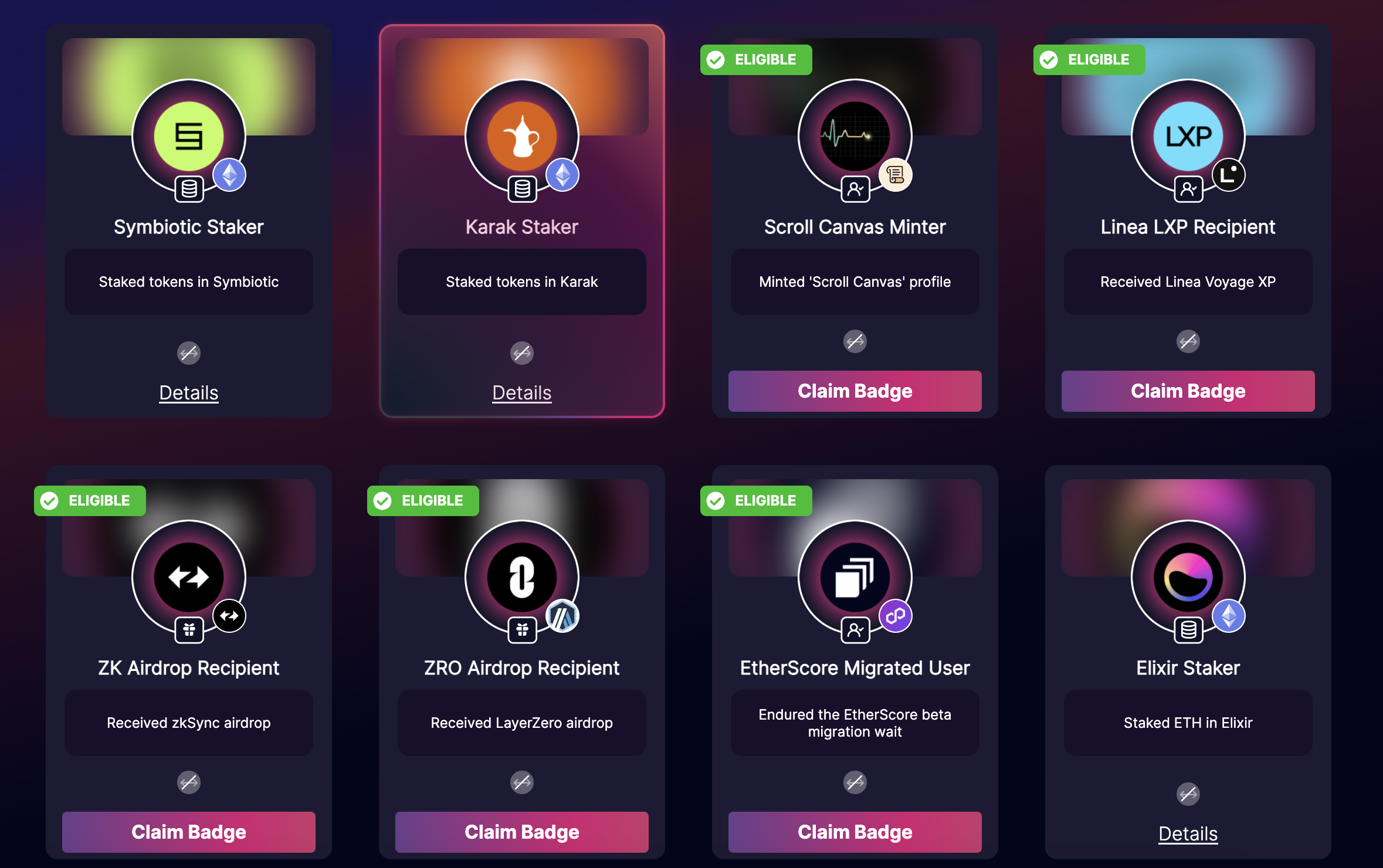
Task: Claim the ZRO Airdrop Recipient badge
Action: point(522,832)
